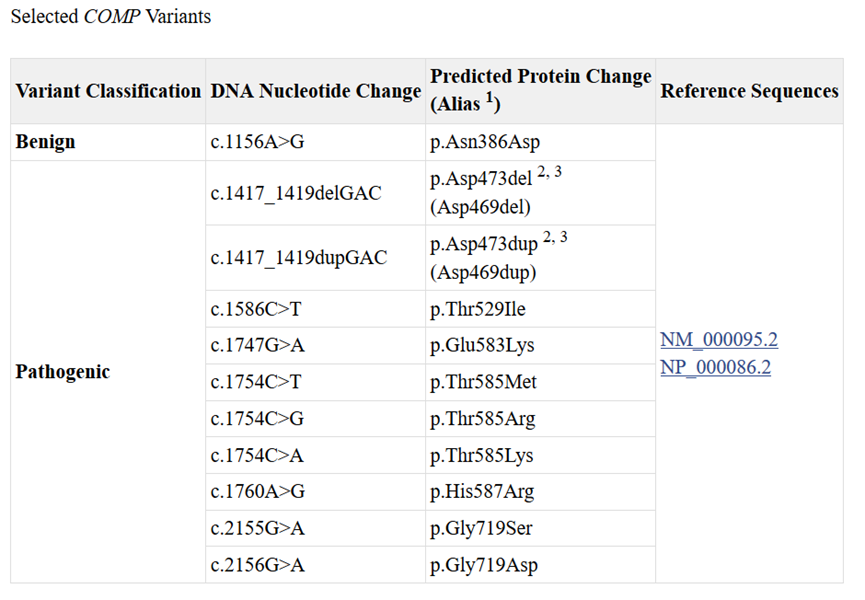Select the p.Glu583Lys protein change
Screen dimensions: 865x600
482,345
